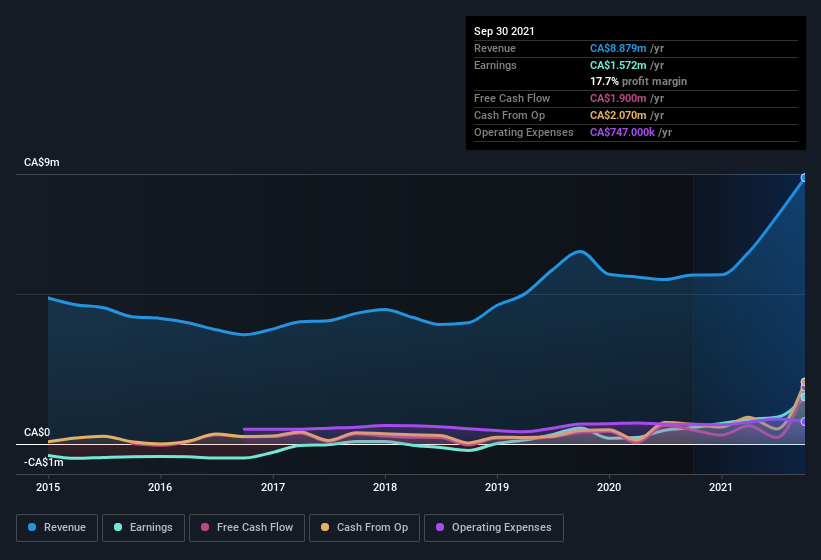This screenshot has width=821, height=560.
Task: Click the purple Operating Expenses end marker
Action: [x=804, y=421]
